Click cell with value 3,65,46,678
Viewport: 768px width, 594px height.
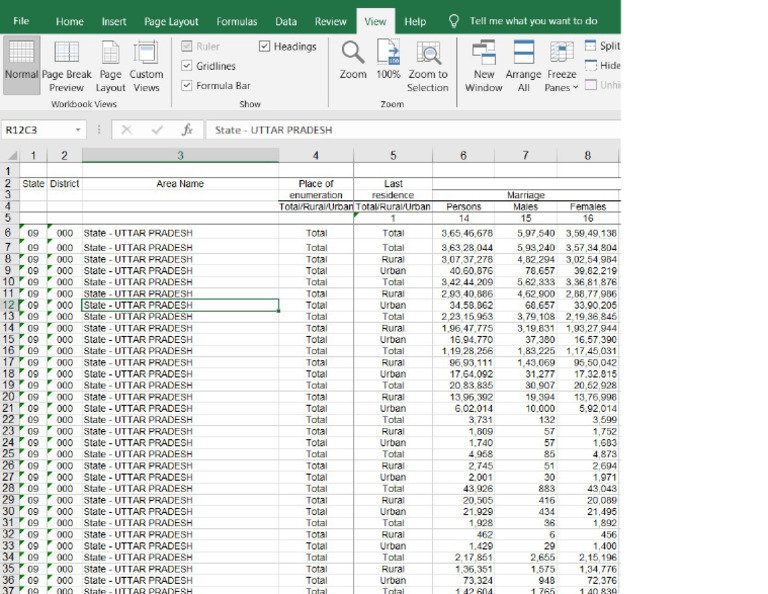[x=463, y=233]
